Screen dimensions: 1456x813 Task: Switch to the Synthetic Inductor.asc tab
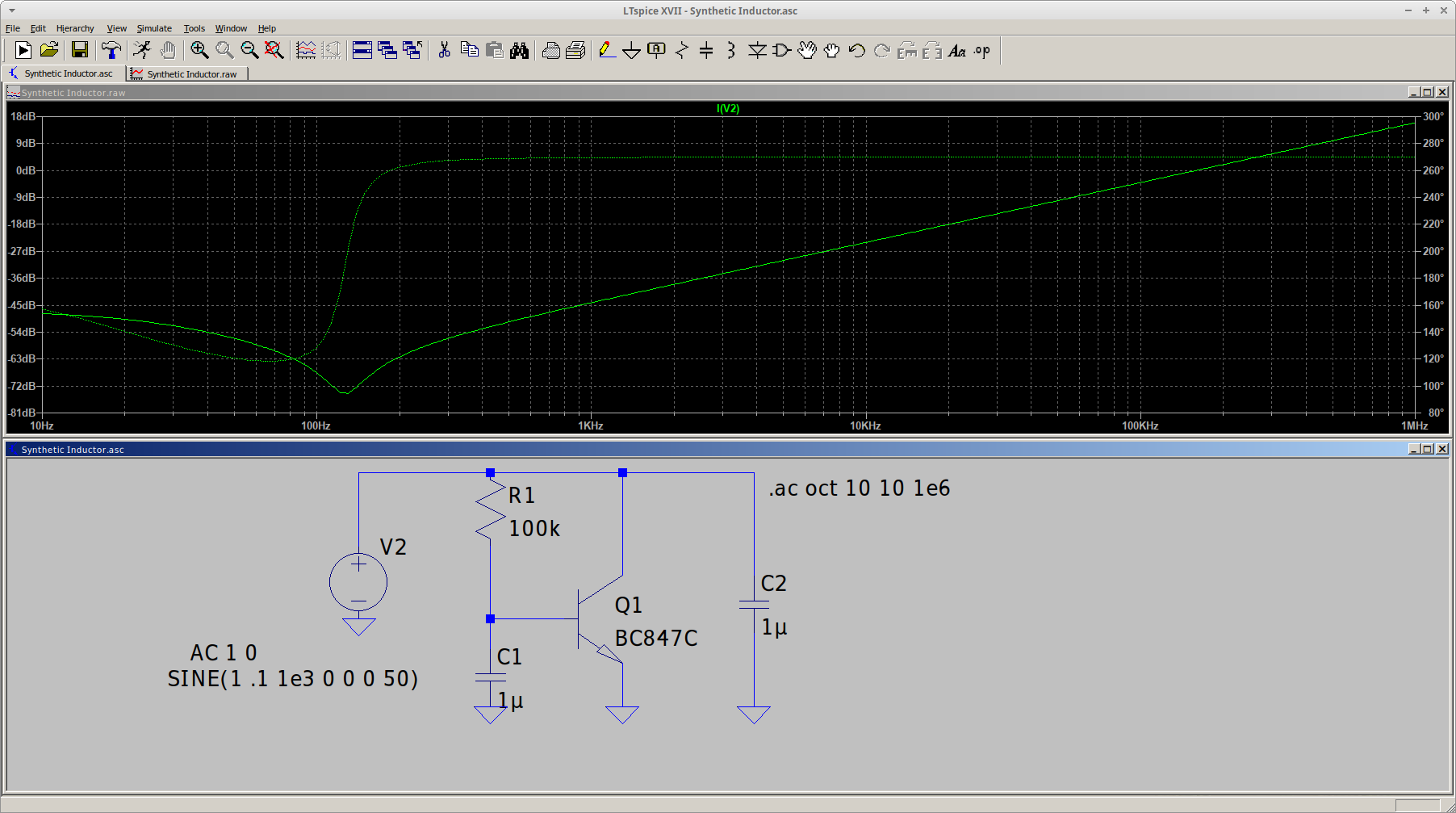[x=64, y=73]
